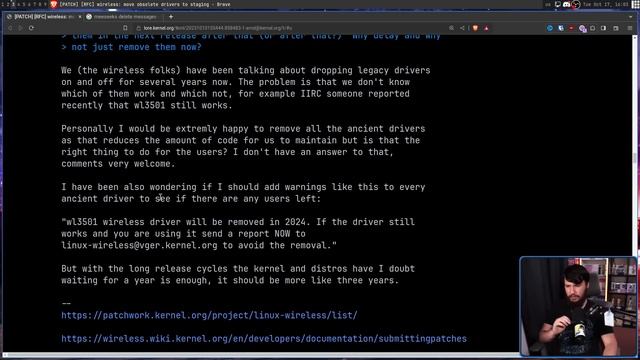Click the text 'Personally I would be extremly happy'

155,129
